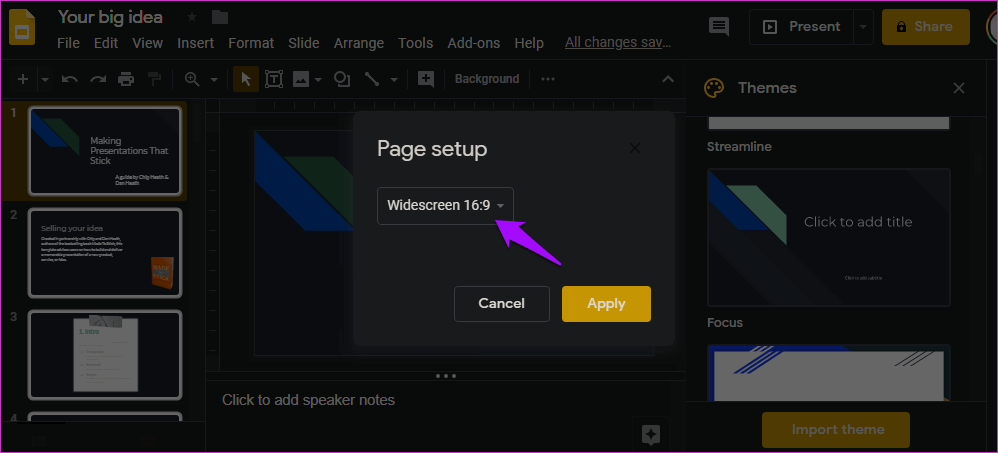Click Cancel in Page setup dialog

502,303
